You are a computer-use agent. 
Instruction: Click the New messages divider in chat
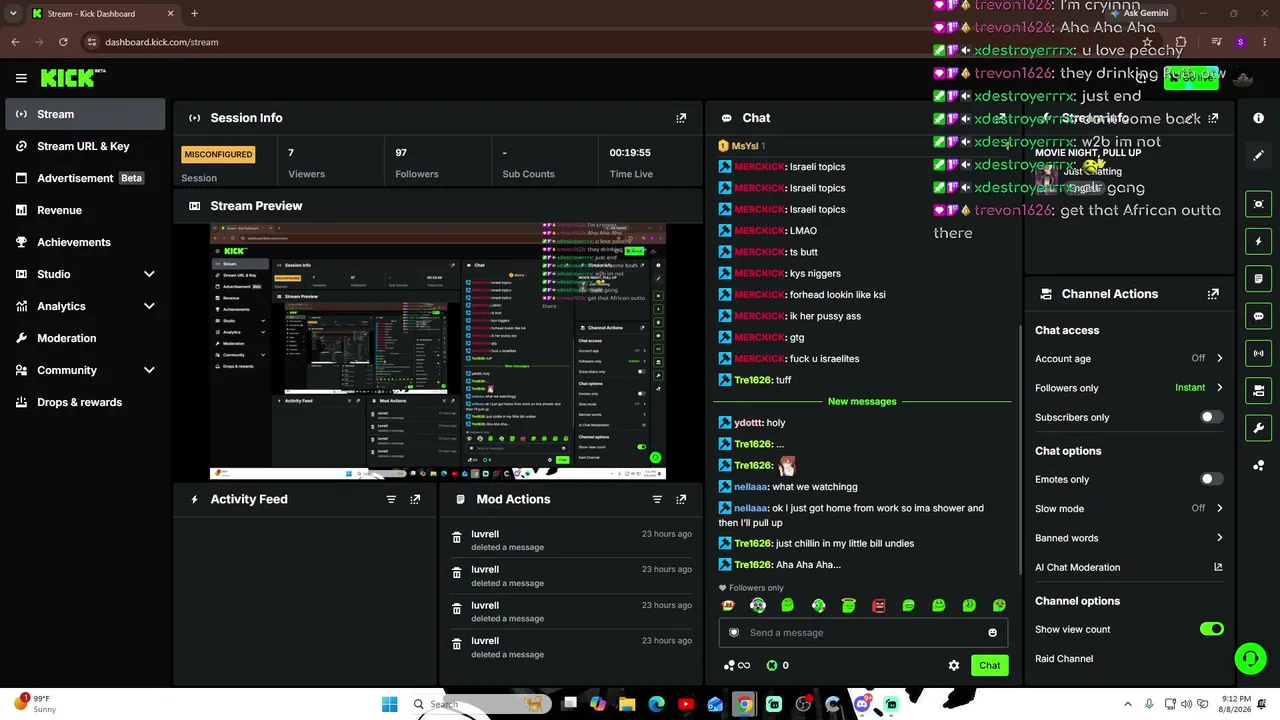pyautogui.click(x=862, y=401)
